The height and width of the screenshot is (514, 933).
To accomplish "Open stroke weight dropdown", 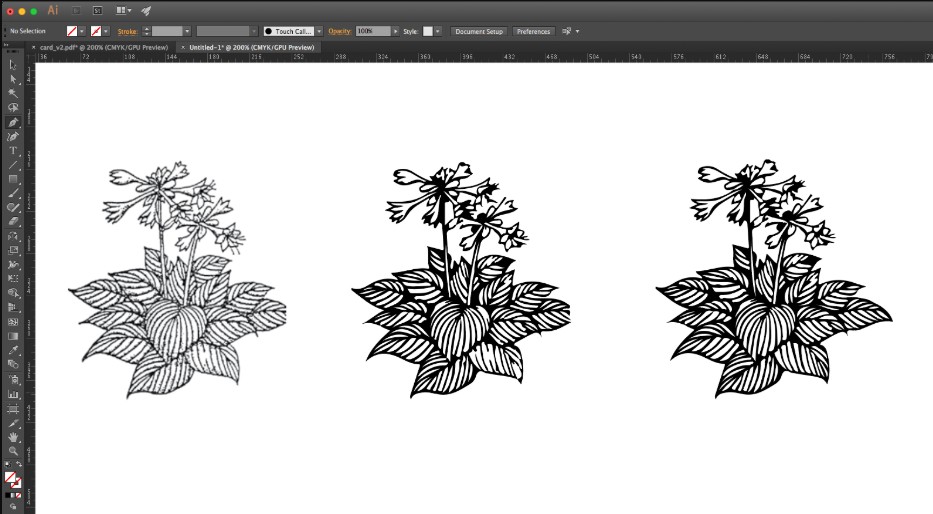I will coord(187,32).
